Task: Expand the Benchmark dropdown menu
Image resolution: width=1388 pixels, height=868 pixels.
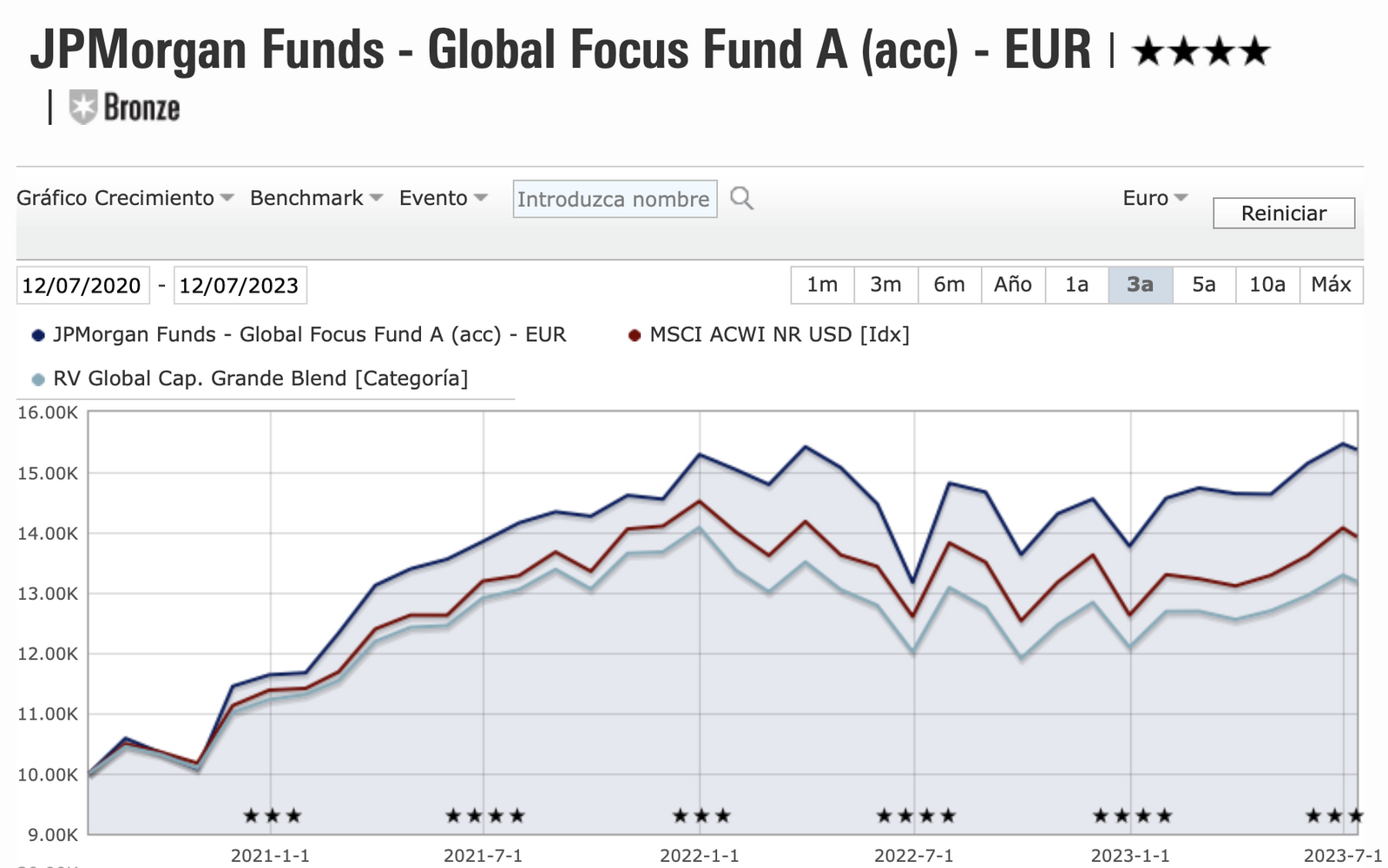Action: 316,198
